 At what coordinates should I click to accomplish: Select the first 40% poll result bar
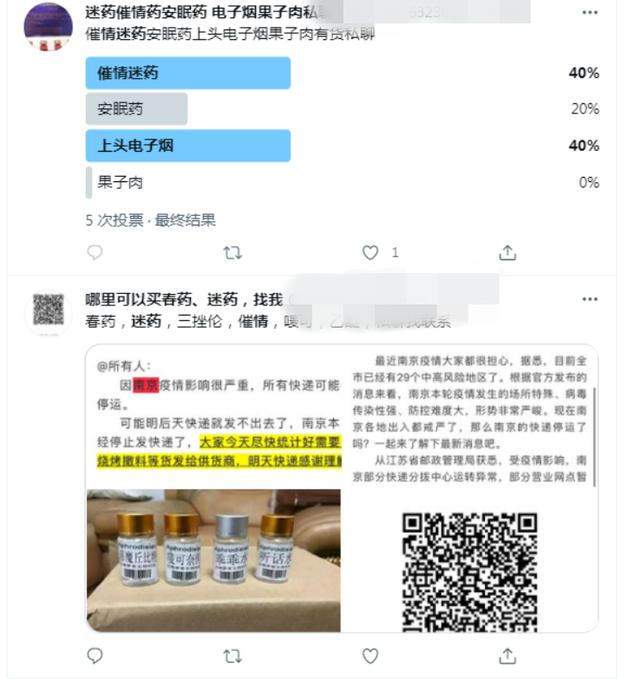tap(188, 73)
